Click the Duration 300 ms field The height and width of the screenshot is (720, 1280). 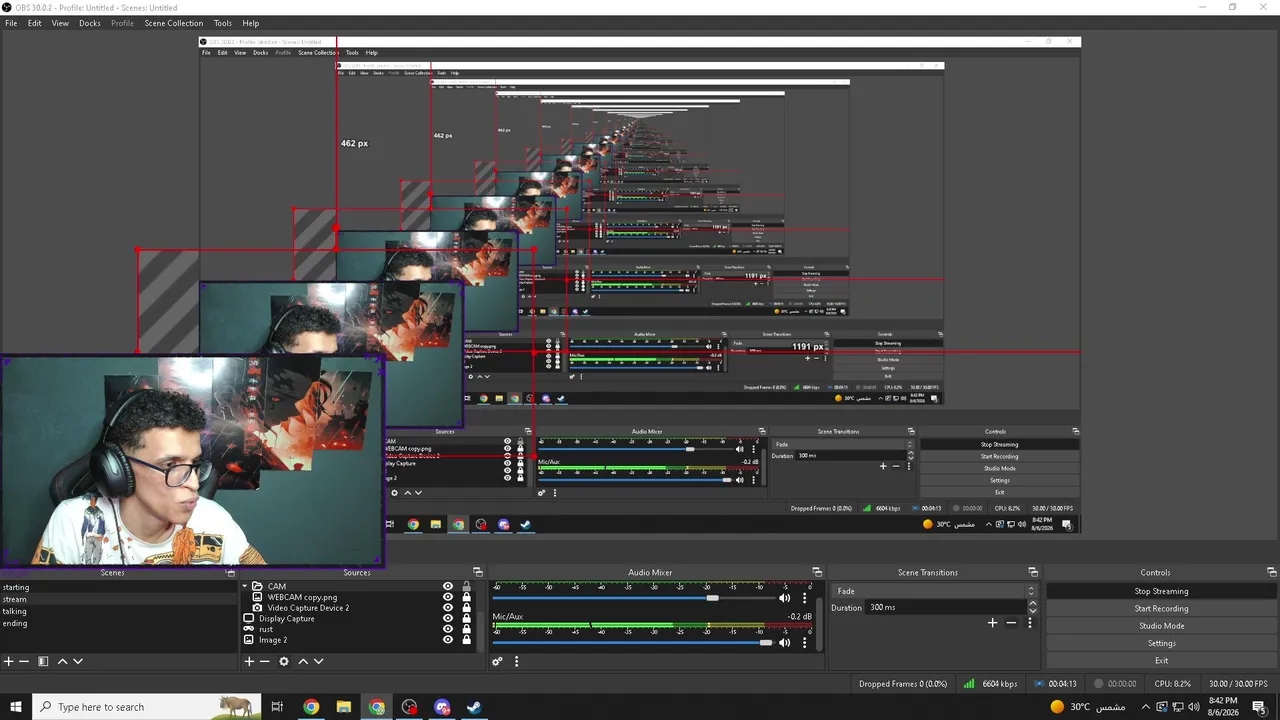click(946, 607)
